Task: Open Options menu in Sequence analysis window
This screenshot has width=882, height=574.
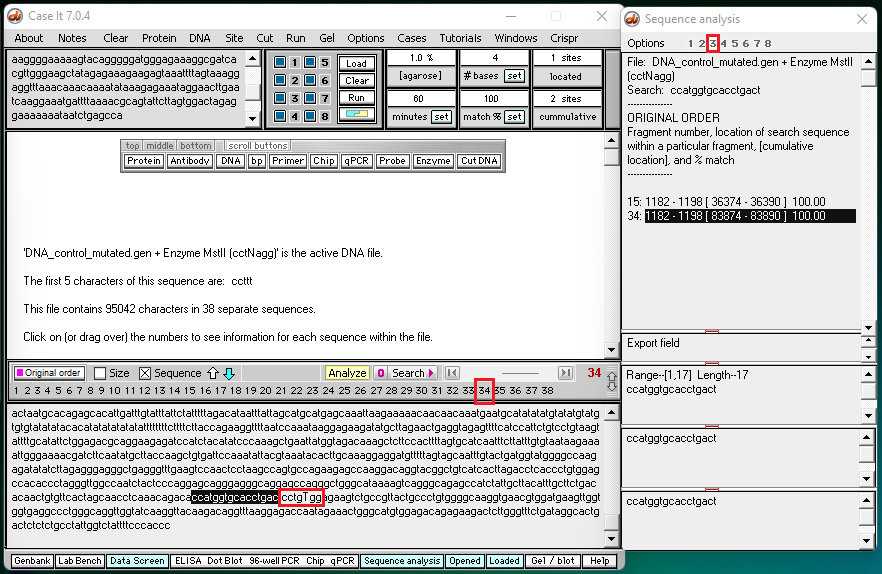Action: pos(646,43)
